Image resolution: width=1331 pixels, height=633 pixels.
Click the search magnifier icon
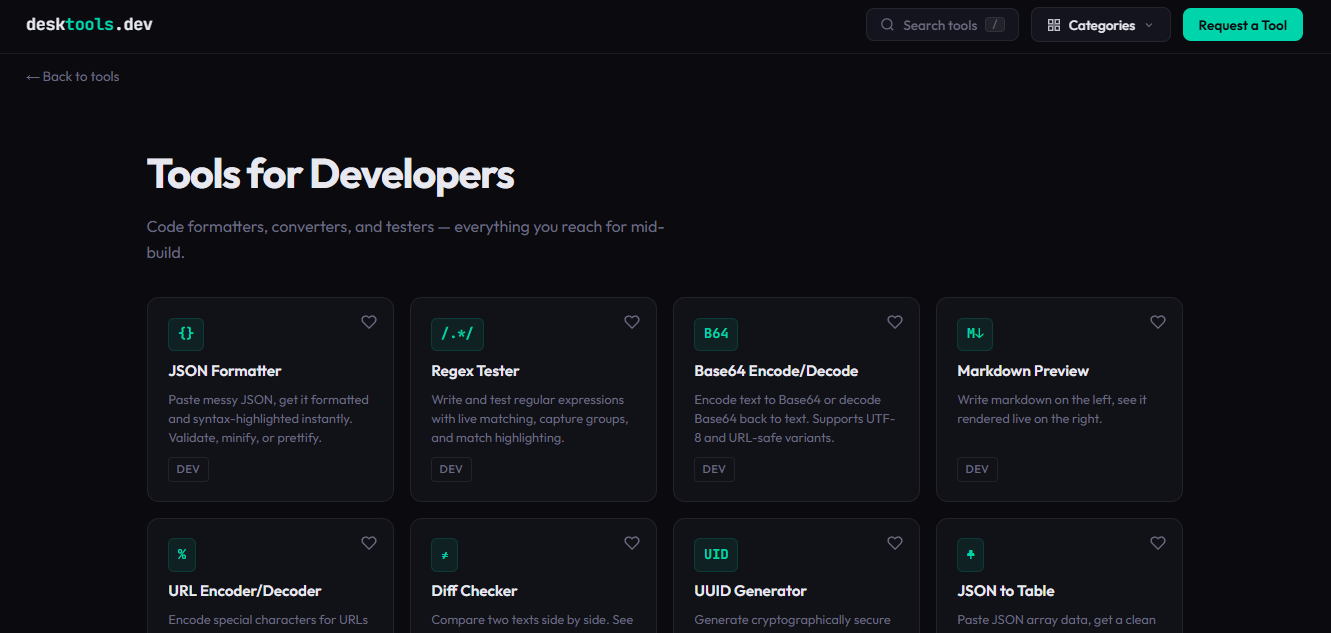point(887,24)
